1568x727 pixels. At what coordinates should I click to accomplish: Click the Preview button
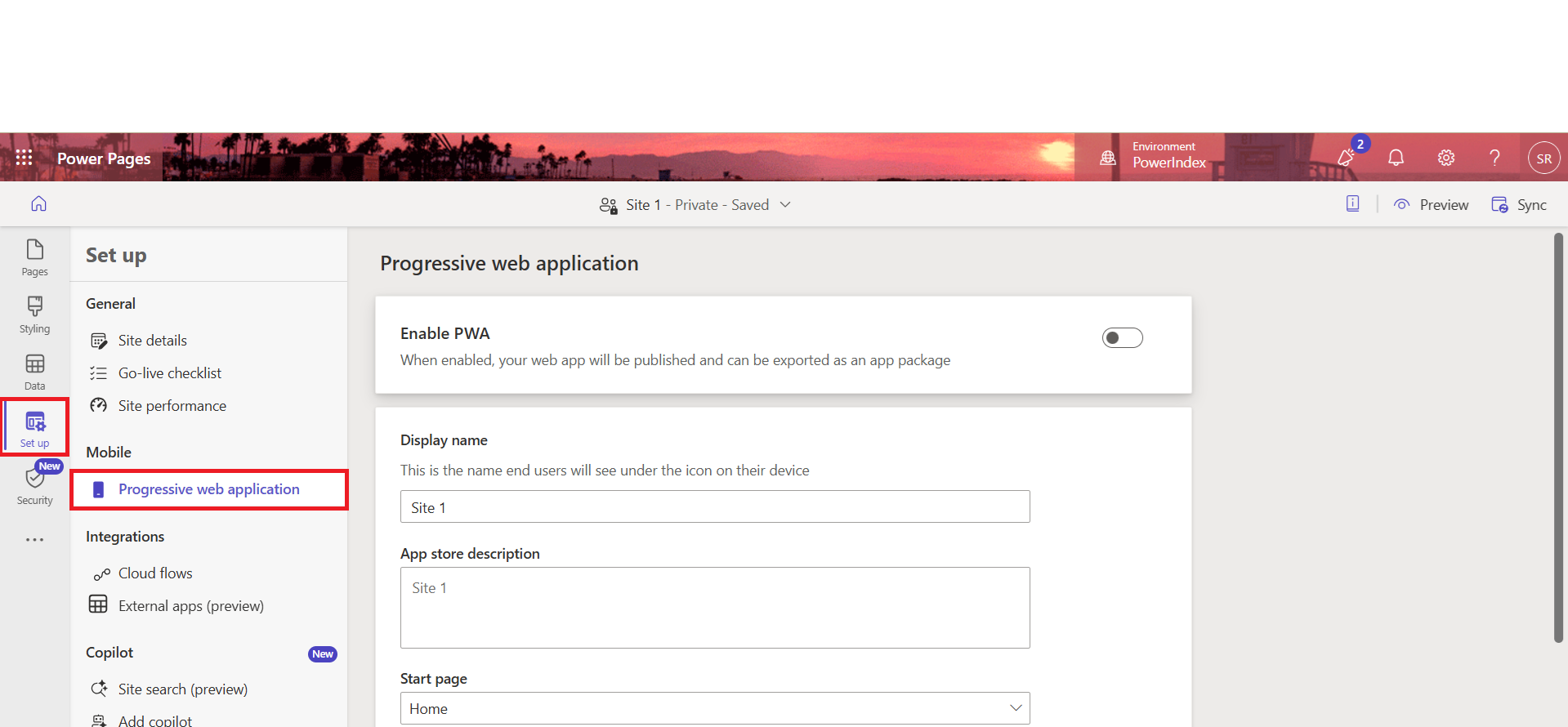pos(1432,205)
